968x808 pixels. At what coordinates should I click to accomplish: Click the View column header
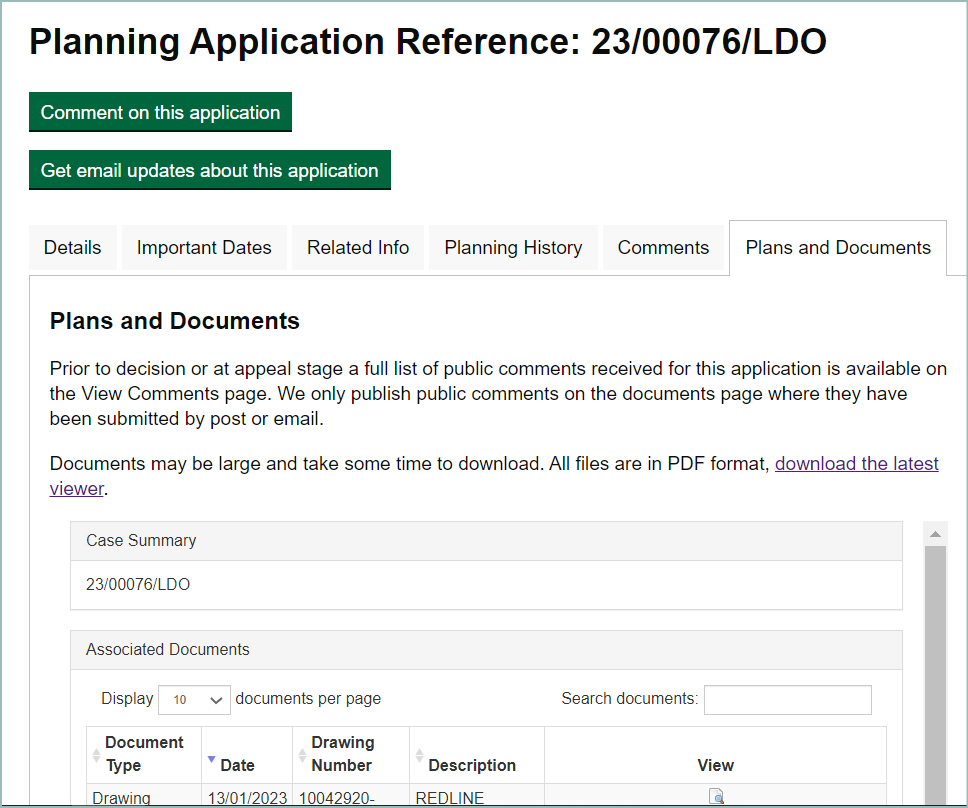tap(715, 765)
